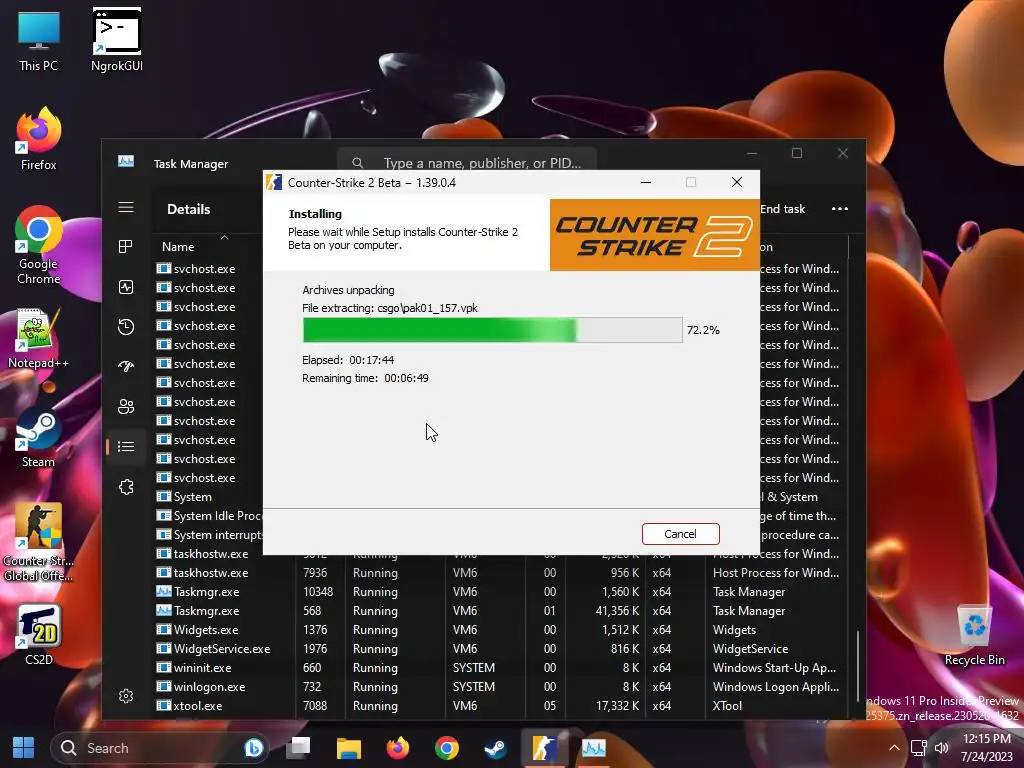Open Counter-Strike Global Offensive desktop shortcut
This screenshot has width=1024, height=768.
39,542
